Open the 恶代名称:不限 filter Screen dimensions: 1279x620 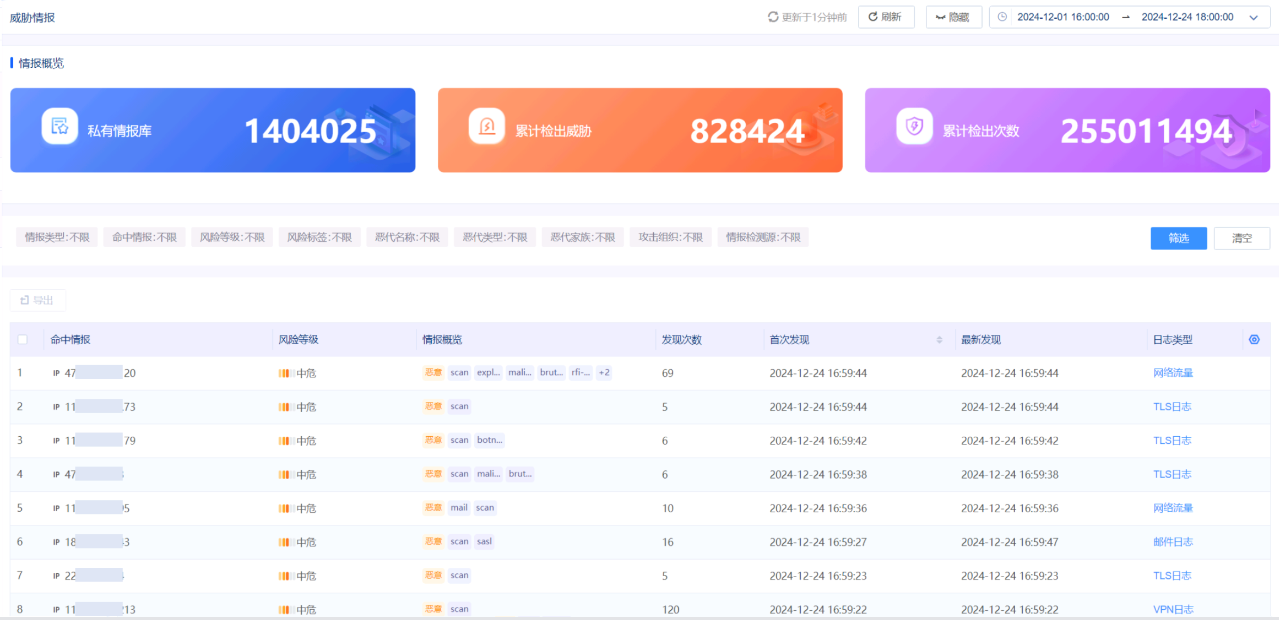(408, 237)
